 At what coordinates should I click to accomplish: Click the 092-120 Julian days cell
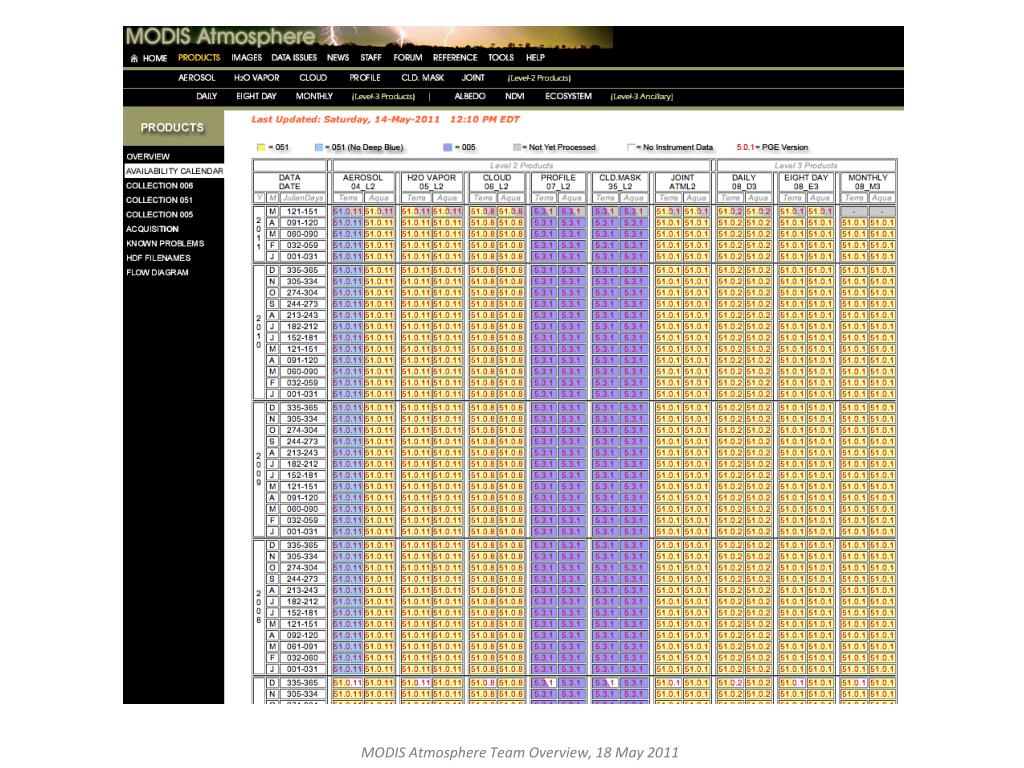coord(302,635)
